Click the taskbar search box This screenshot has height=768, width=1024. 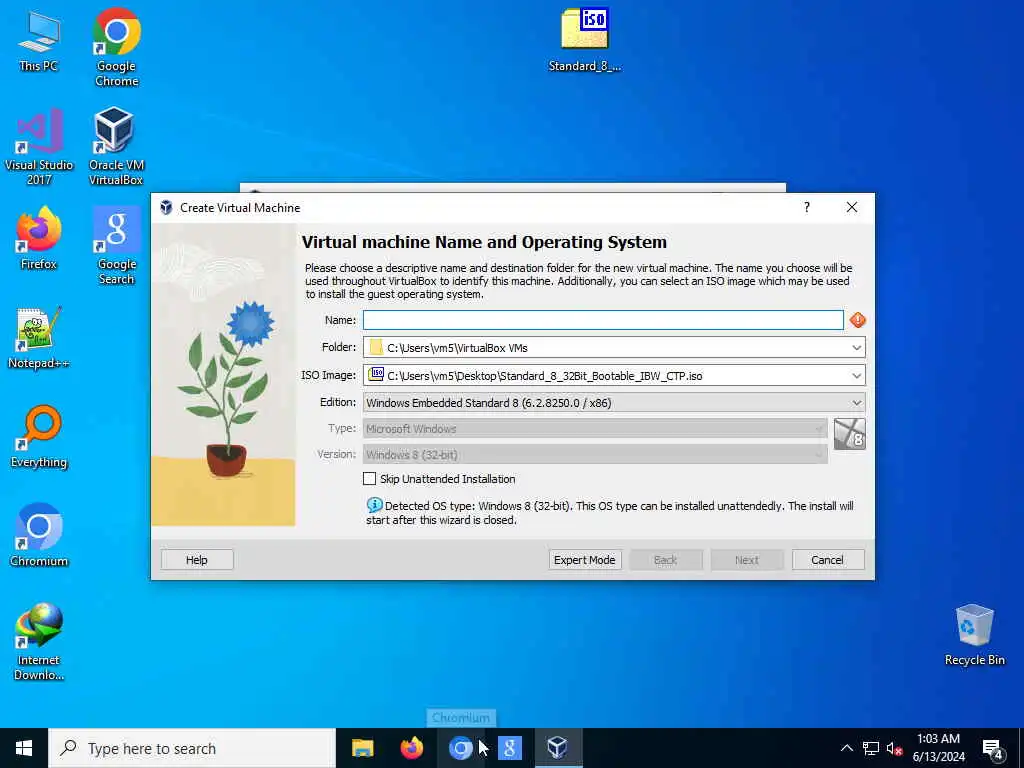[x=192, y=748]
